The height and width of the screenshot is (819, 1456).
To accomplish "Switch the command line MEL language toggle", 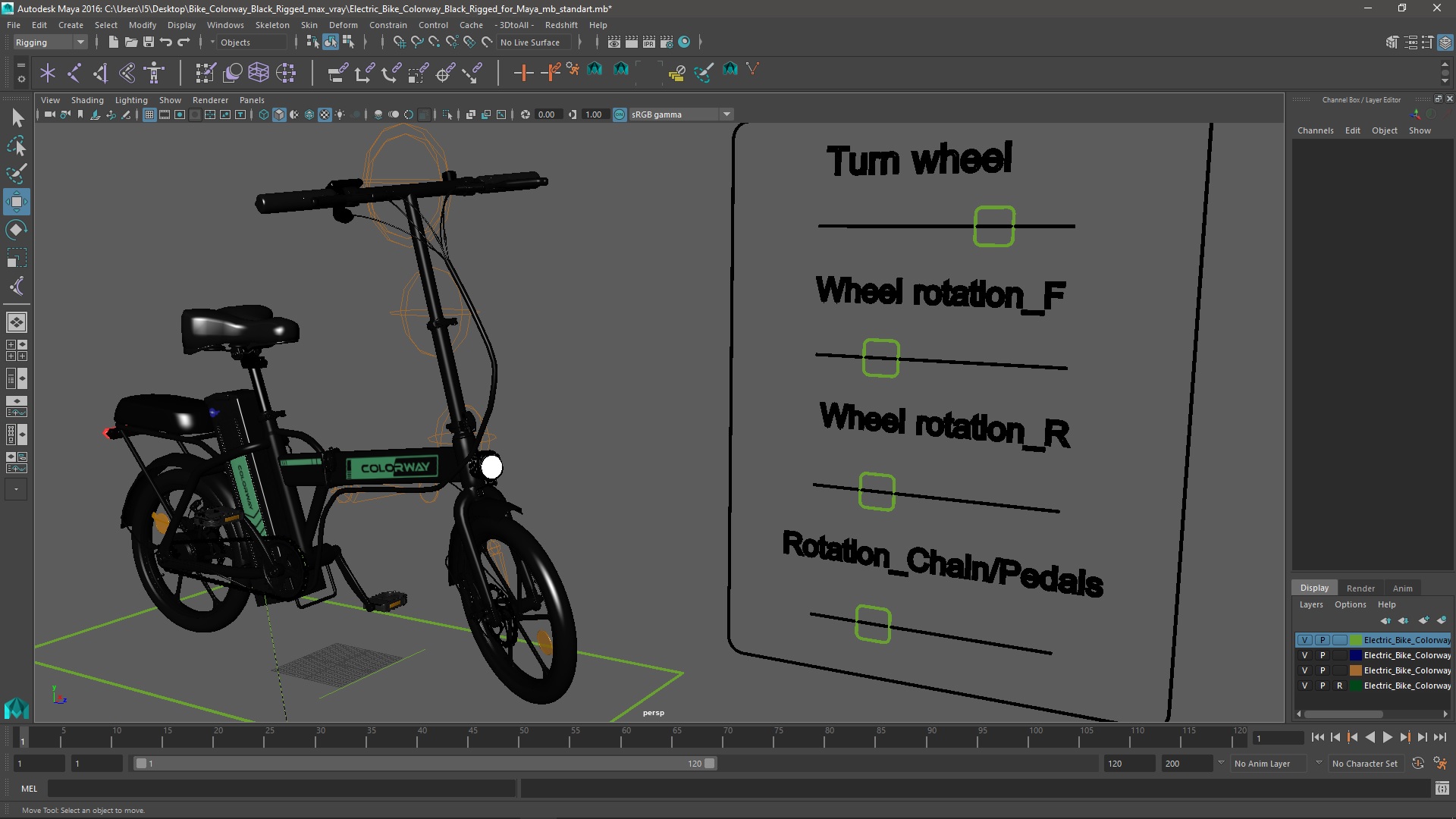I will coord(29,789).
